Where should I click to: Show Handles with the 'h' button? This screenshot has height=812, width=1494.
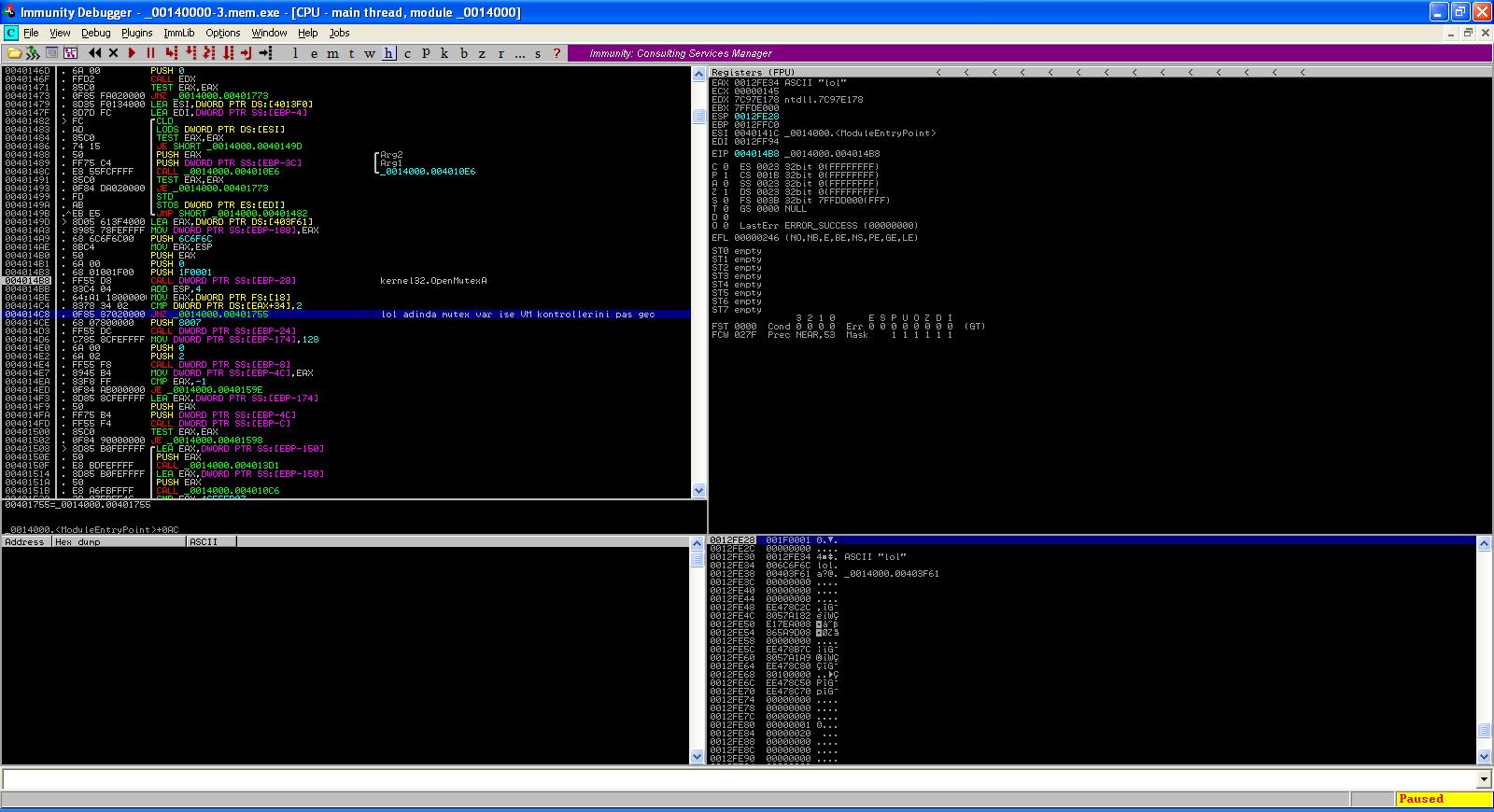tap(388, 53)
